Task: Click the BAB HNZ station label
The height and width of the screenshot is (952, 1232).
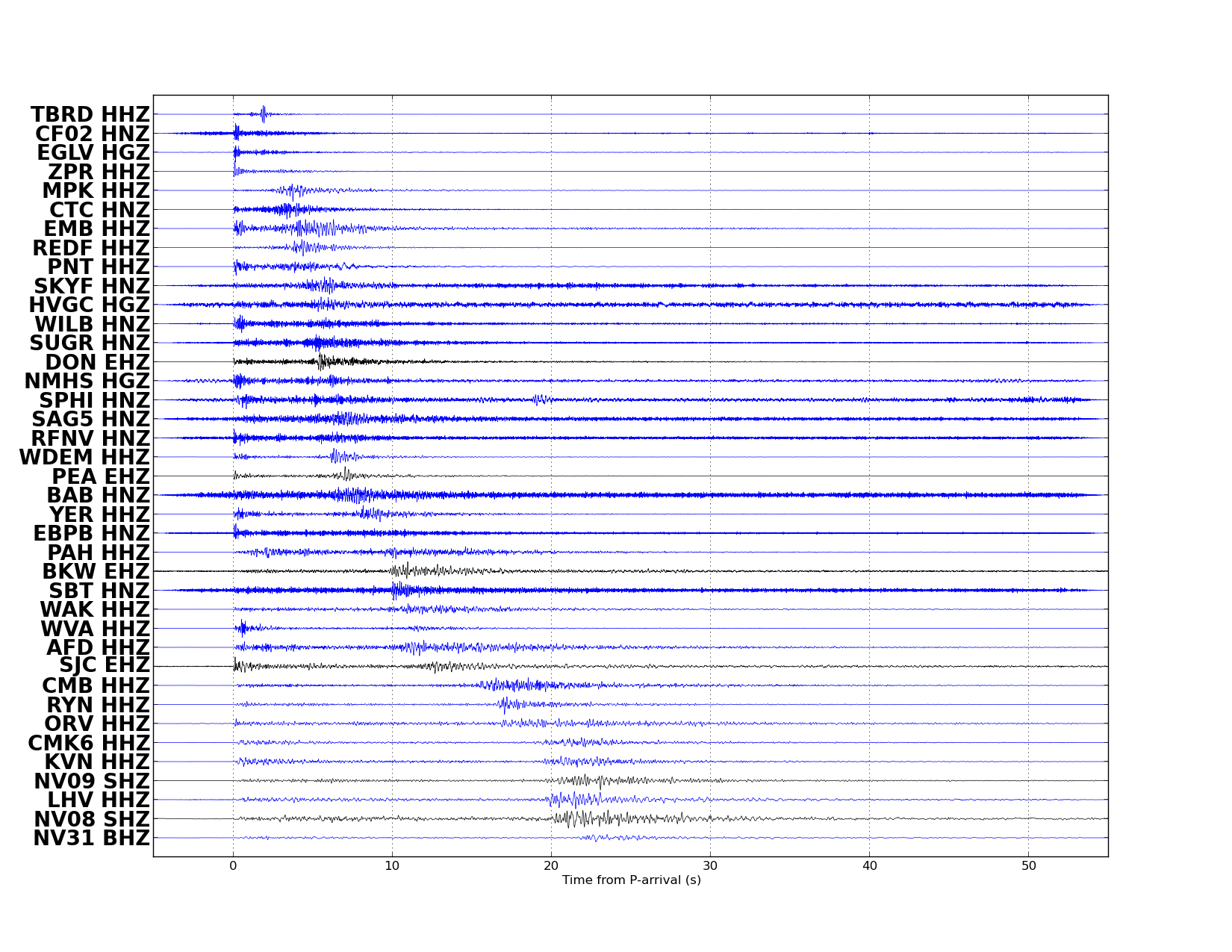Action: (99, 496)
